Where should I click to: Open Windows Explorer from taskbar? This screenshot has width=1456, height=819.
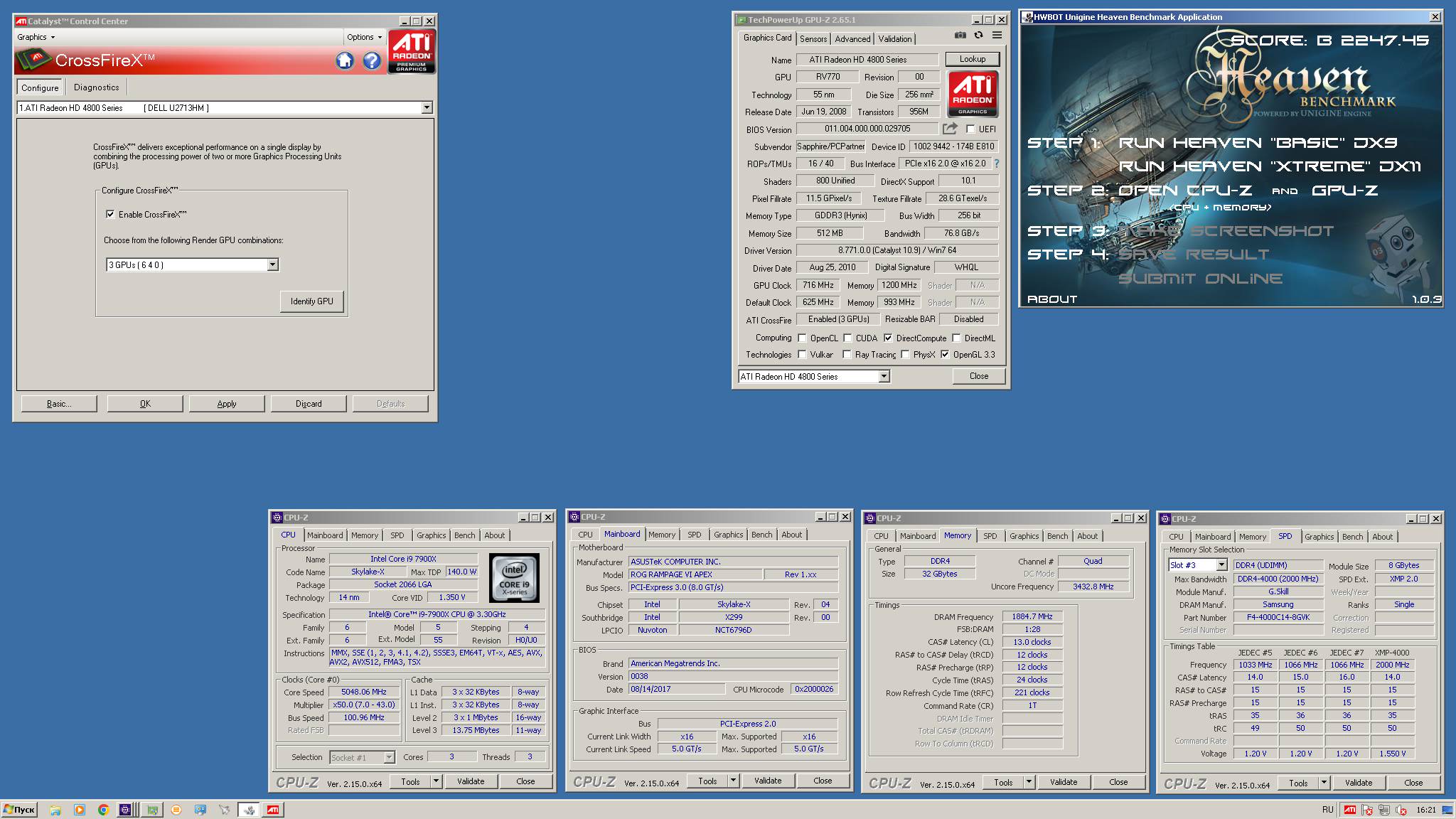pos(55,810)
